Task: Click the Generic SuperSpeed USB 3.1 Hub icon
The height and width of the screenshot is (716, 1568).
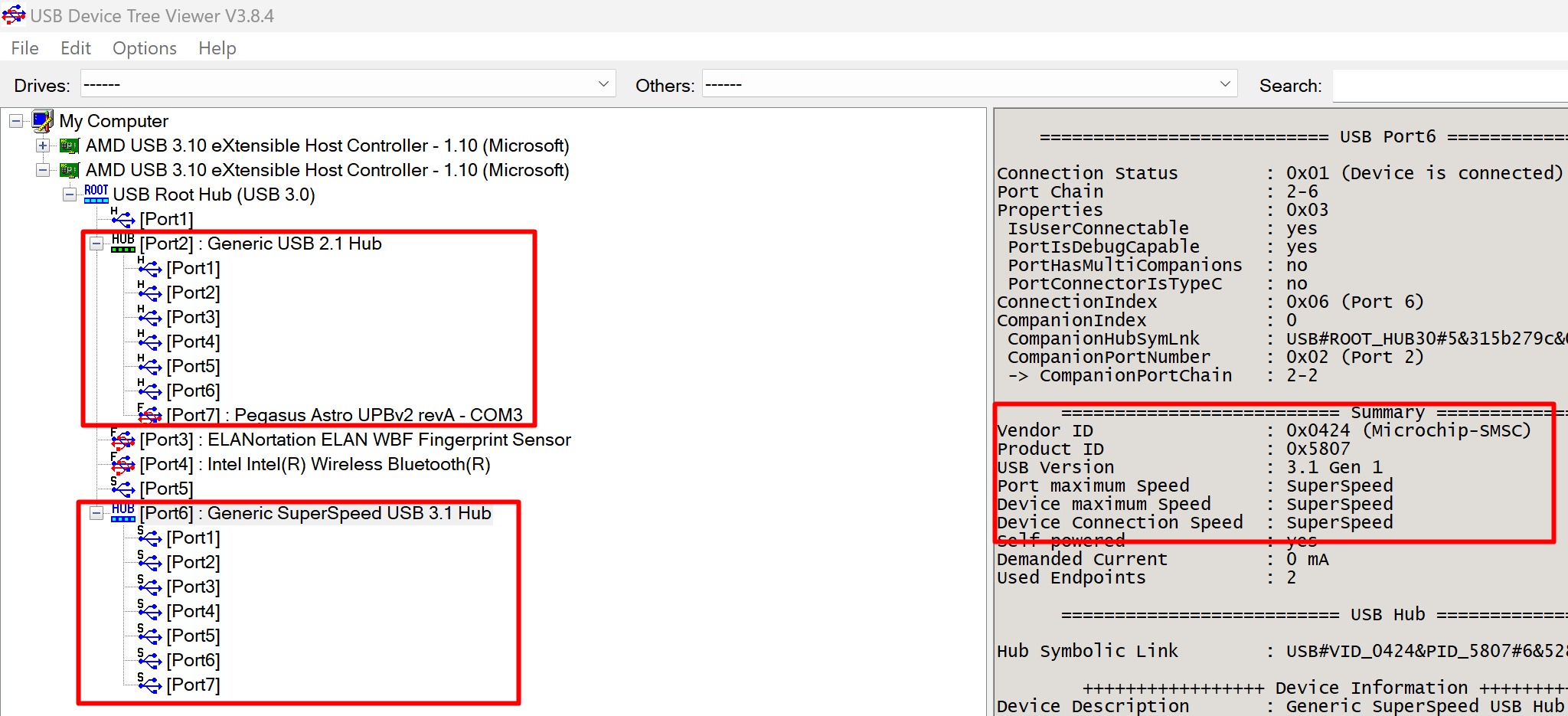Action: (122, 513)
